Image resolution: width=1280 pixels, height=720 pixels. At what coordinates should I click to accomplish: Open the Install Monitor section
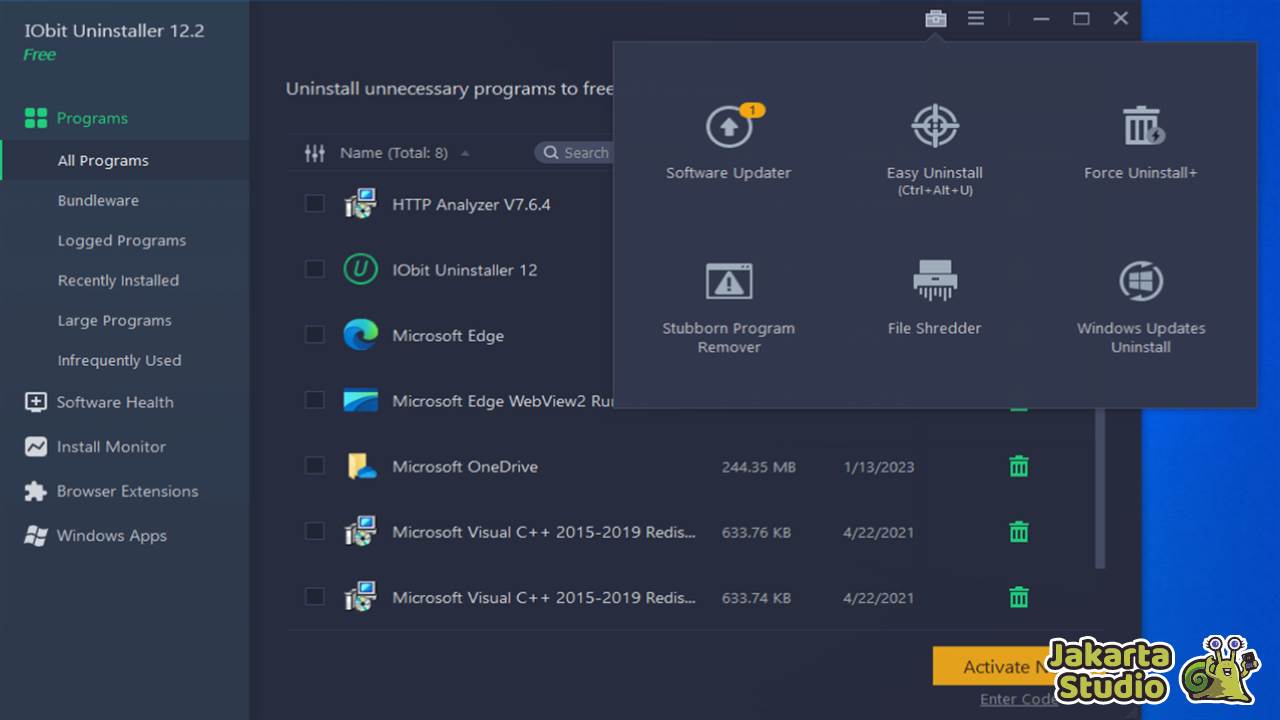pyautogui.click(x=111, y=447)
